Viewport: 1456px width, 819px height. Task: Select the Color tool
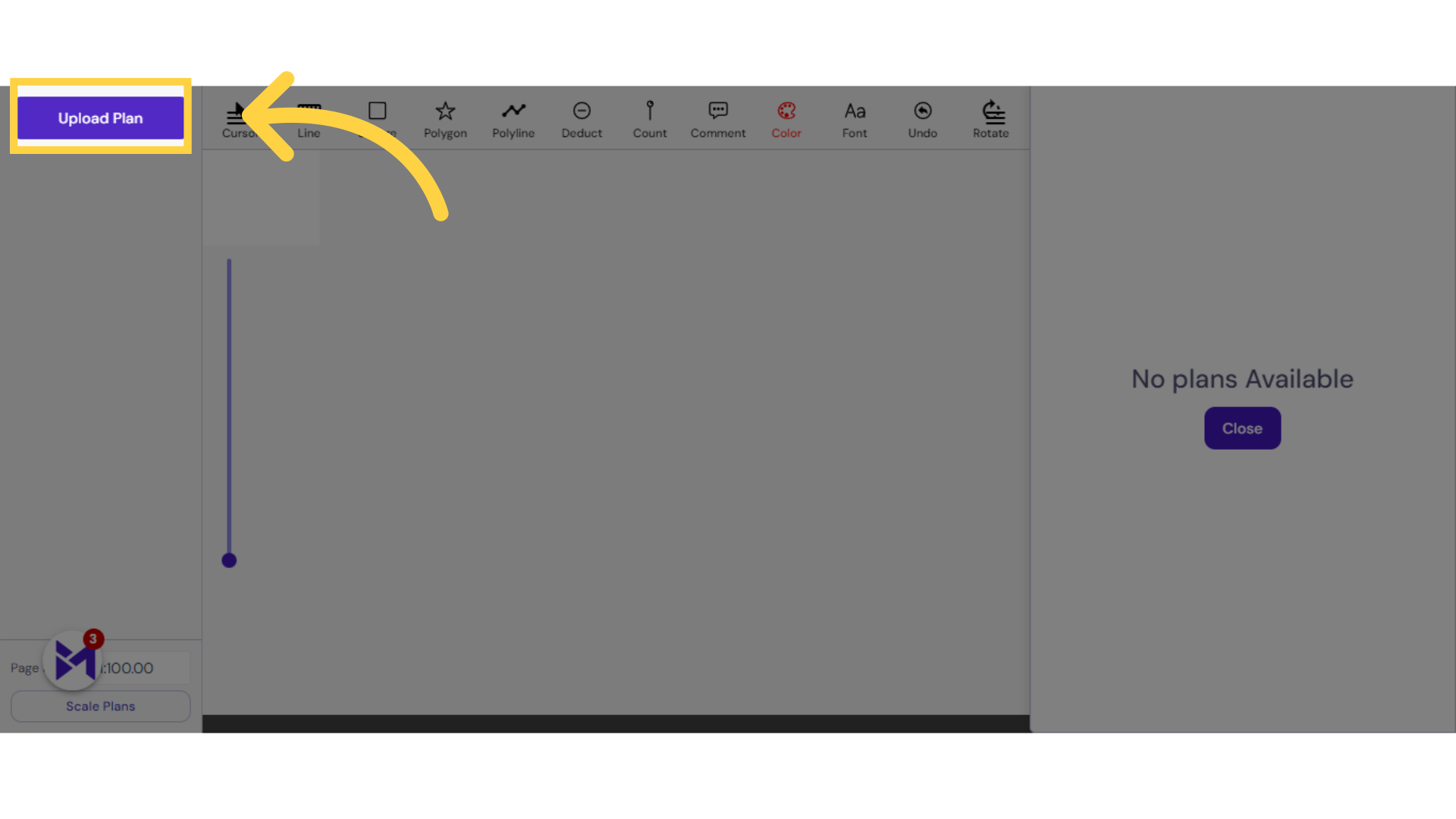[786, 117]
